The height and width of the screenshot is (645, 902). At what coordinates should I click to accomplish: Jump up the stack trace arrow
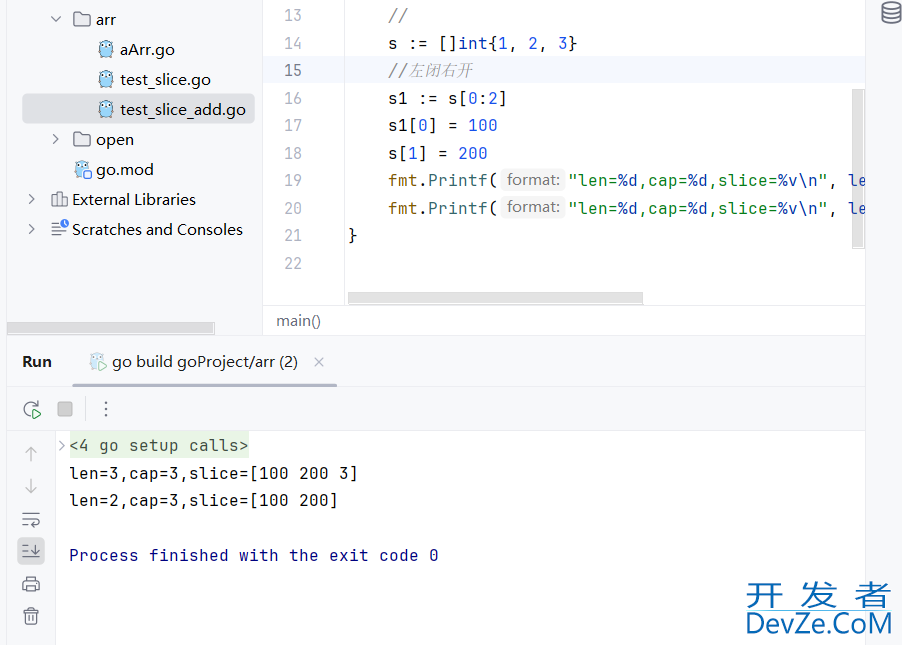point(31,454)
